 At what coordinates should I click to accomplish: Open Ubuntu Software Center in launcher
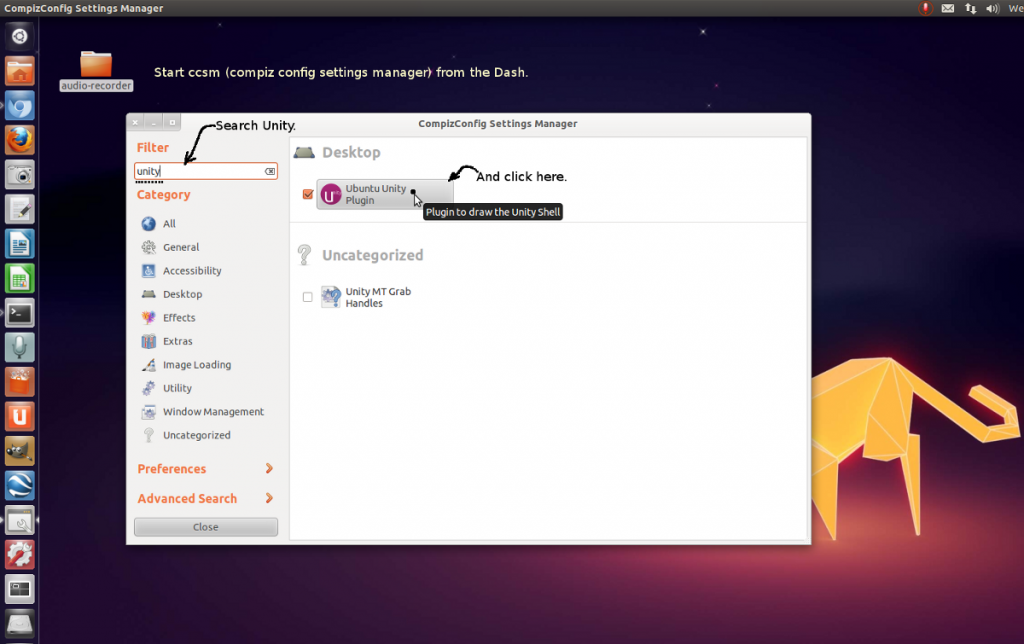pos(20,383)
